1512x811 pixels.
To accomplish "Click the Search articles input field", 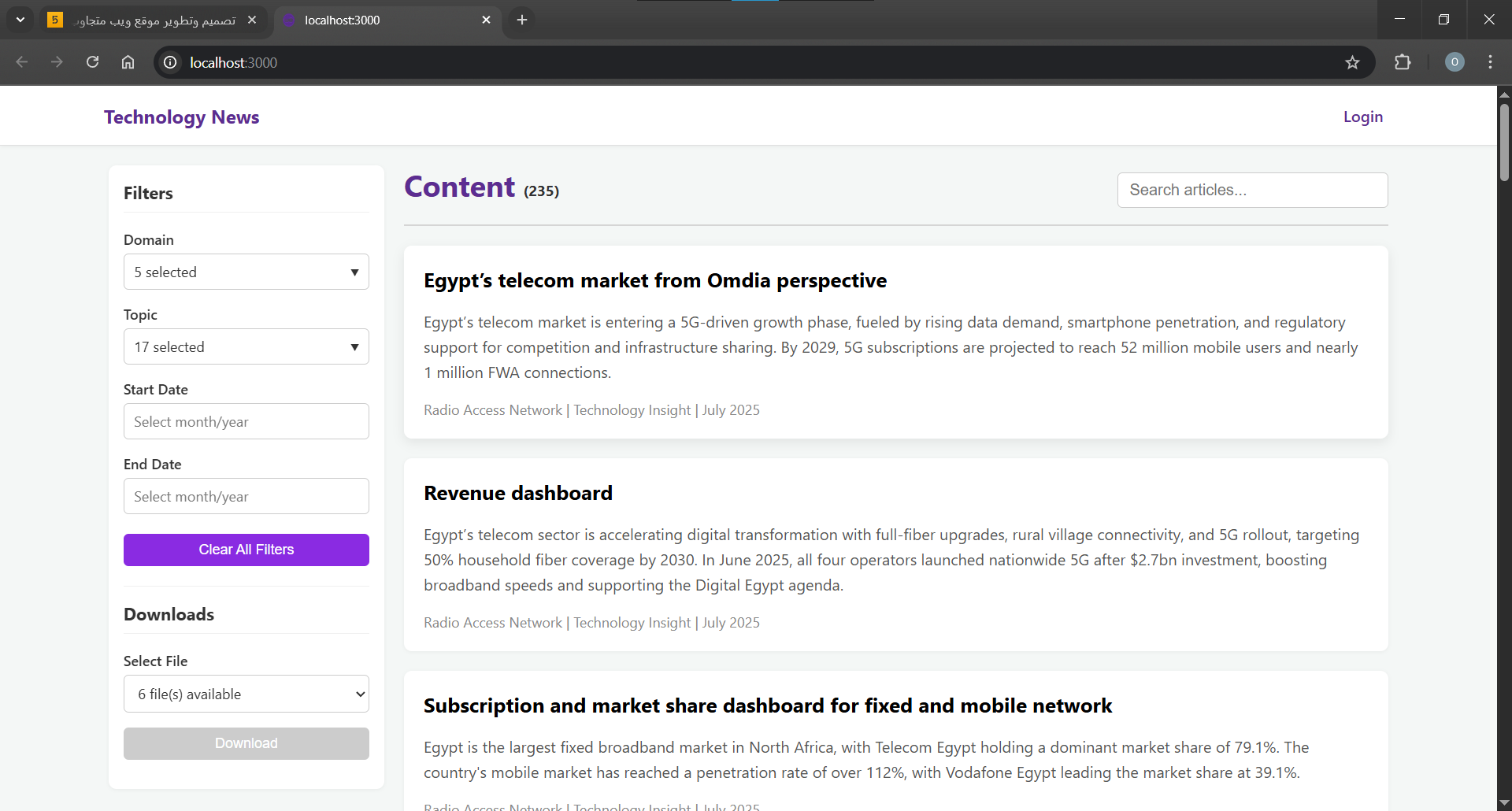I will pos(1252,190).
